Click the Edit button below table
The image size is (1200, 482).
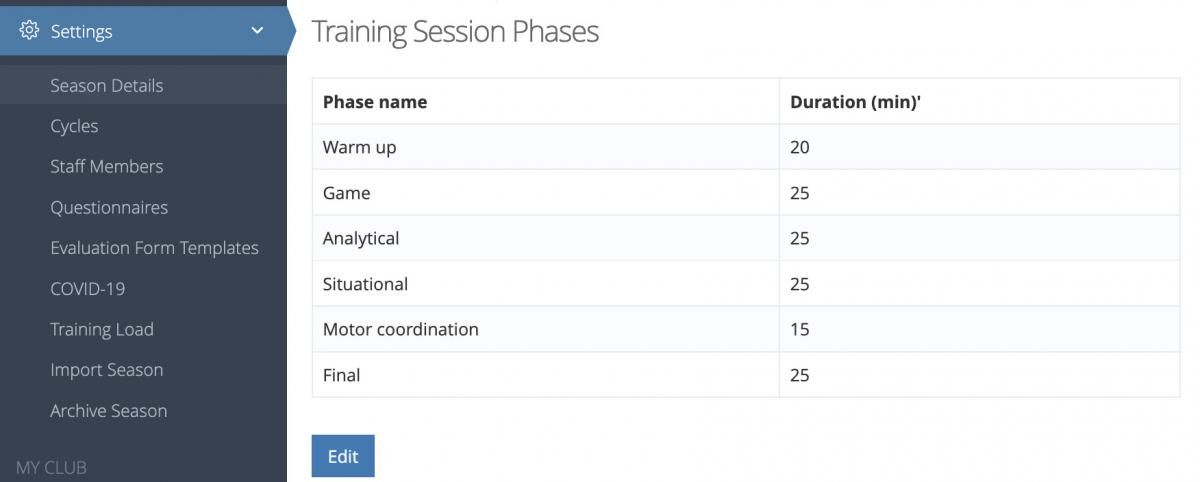coord(343,456)
